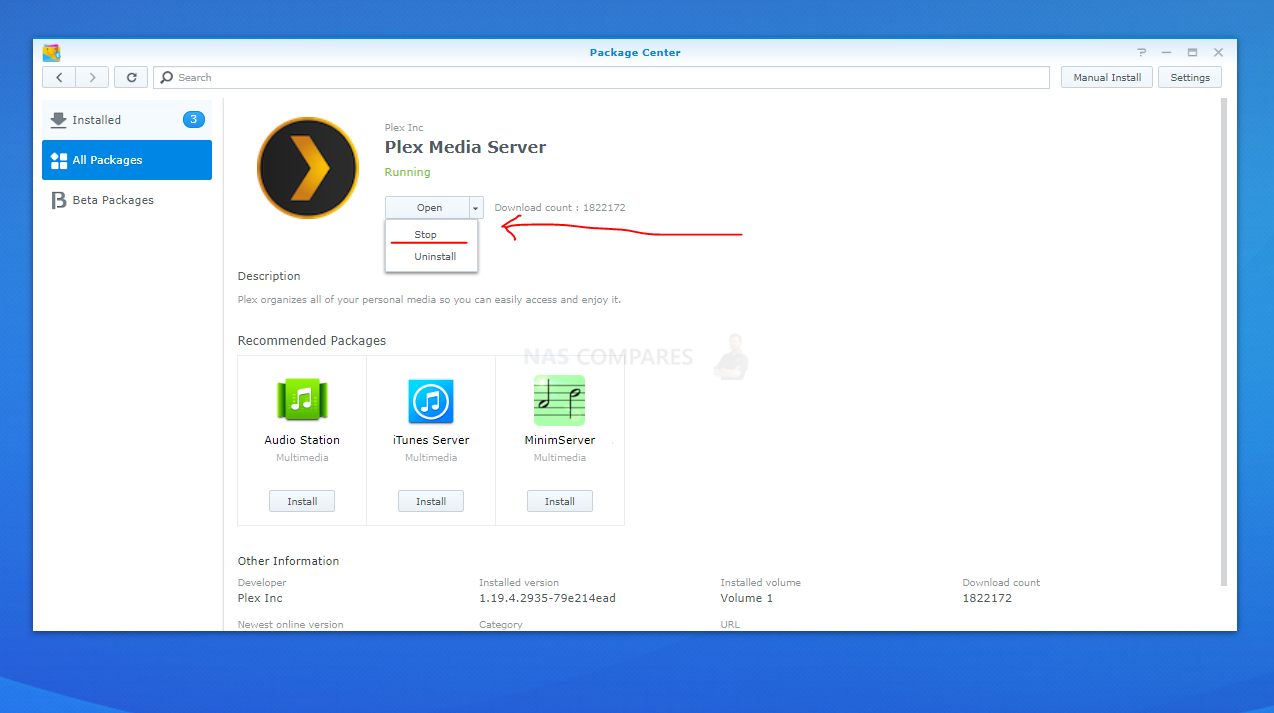1274x713 pixels.
Task: Click the All Packages grid icon
Action: [x=59, y=160]
